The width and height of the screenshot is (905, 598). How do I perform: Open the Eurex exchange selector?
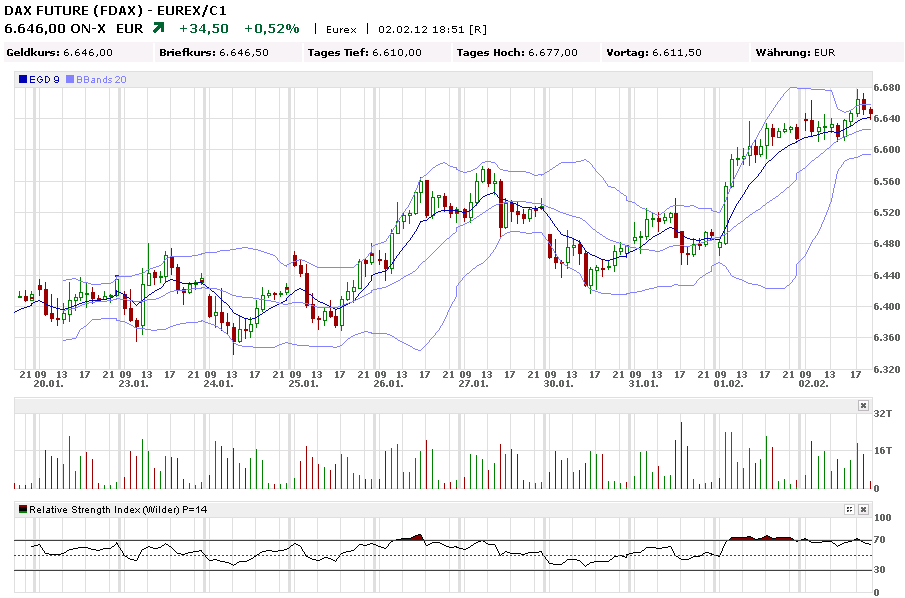(339, 29)
